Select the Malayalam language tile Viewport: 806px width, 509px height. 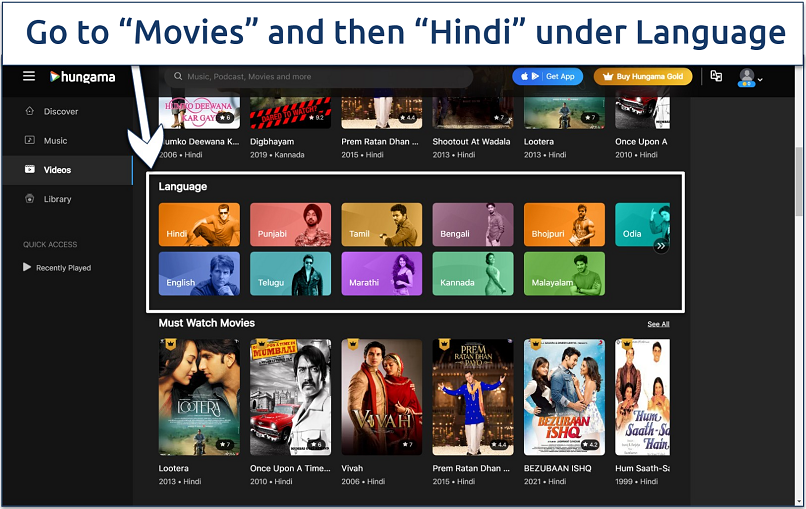564,274
